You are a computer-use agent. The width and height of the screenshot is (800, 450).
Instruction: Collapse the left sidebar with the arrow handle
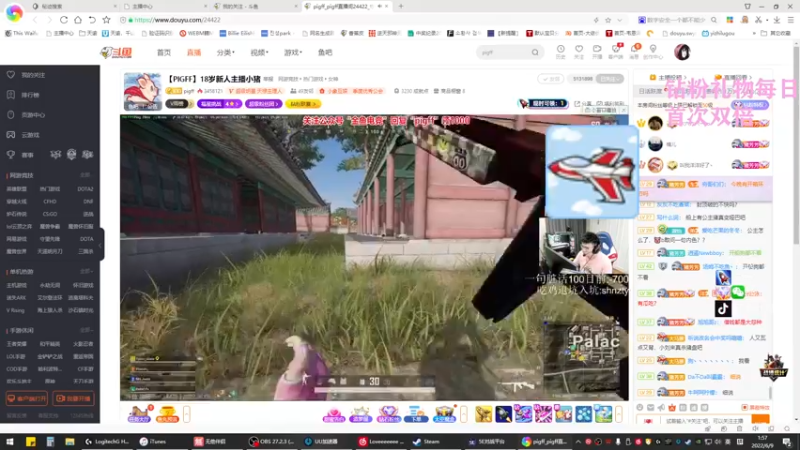(102, 245)
